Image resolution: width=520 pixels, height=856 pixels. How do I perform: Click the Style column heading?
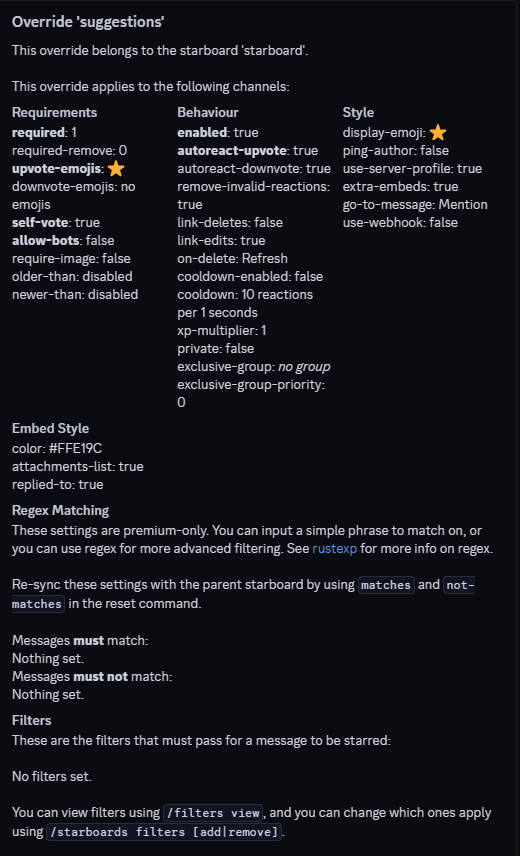click(358, 112)
